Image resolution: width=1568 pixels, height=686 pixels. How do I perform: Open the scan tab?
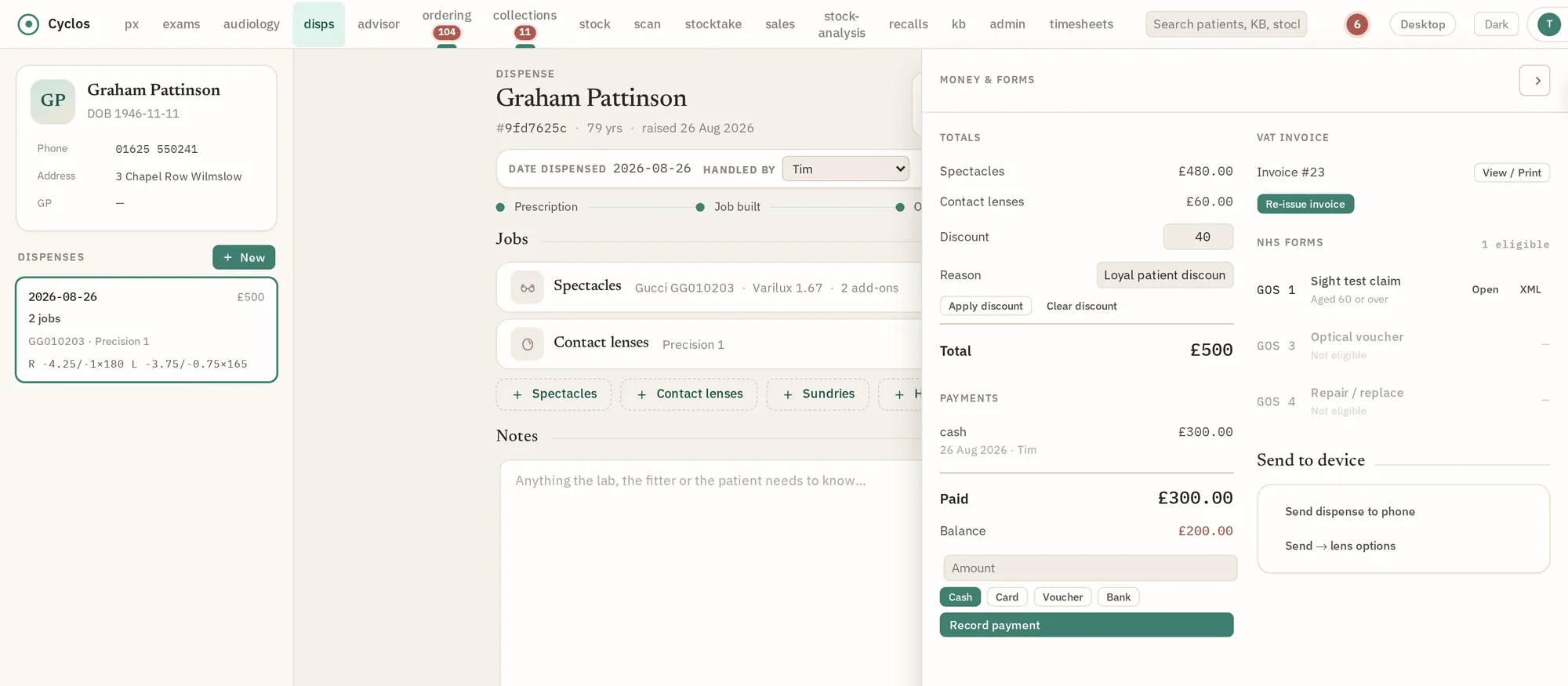coord(647,24)
